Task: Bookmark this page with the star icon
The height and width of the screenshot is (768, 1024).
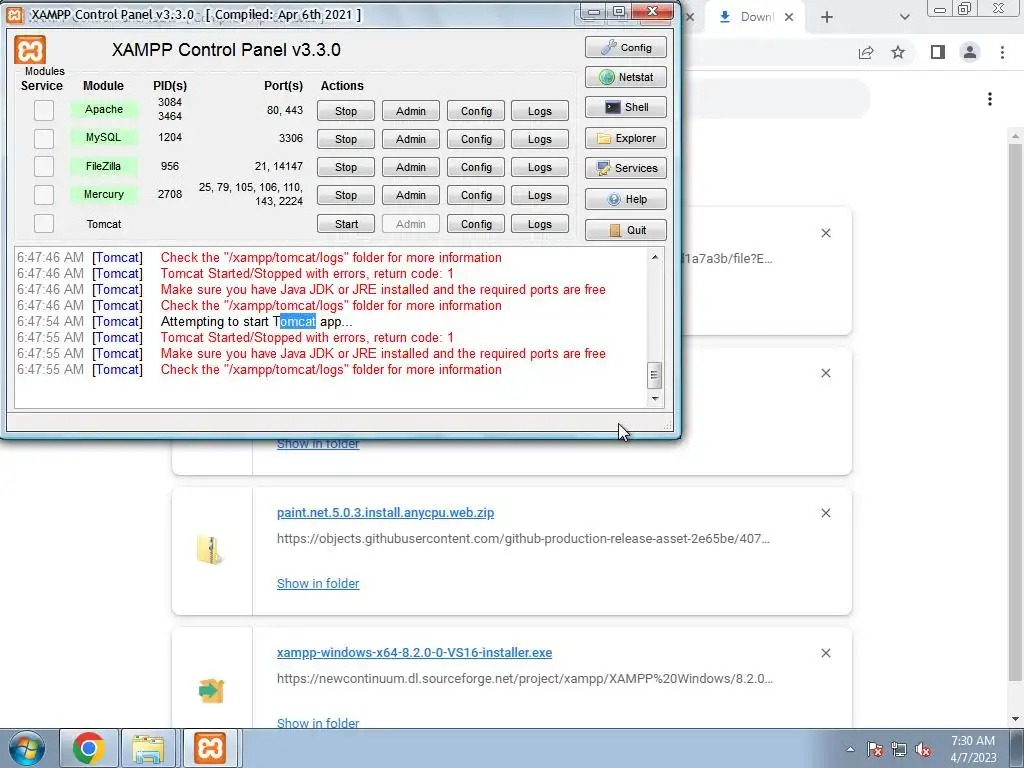Action: (898, 52)
